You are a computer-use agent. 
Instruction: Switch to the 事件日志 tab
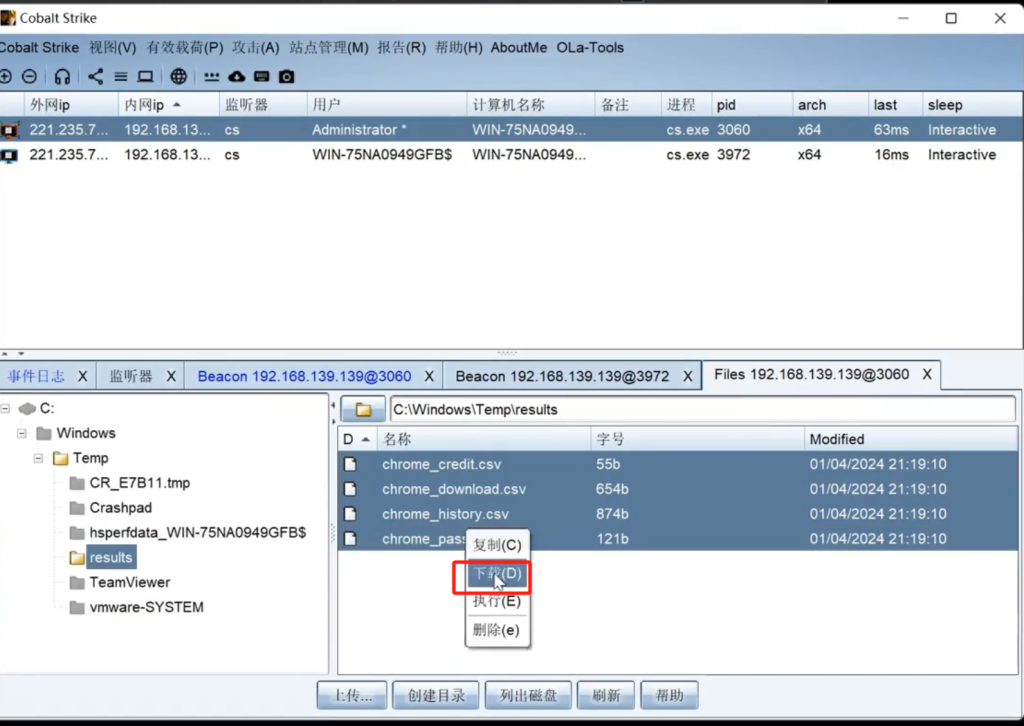coord(36,376)
